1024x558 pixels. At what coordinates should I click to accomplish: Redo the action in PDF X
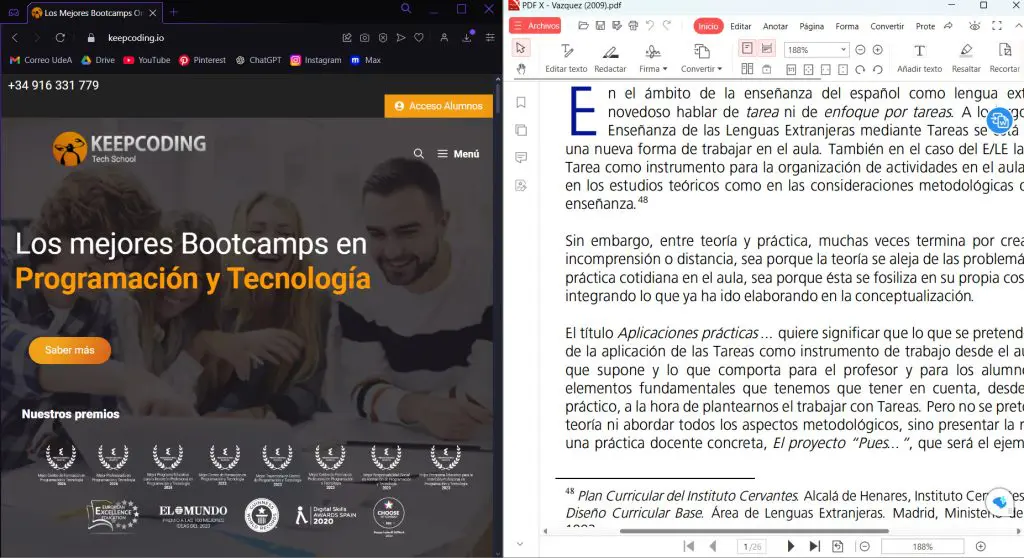pos(667,25)
